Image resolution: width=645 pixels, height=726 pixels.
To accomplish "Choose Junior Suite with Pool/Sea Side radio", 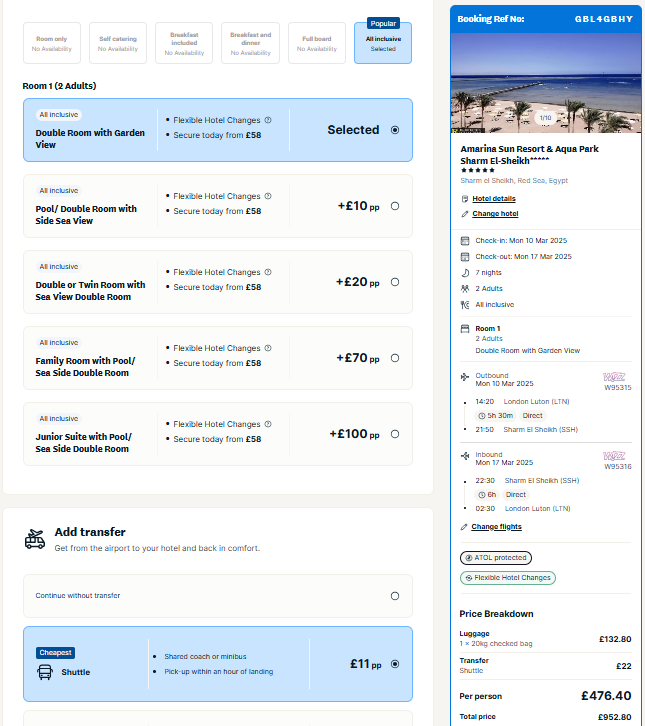I will tap(395, 434).
